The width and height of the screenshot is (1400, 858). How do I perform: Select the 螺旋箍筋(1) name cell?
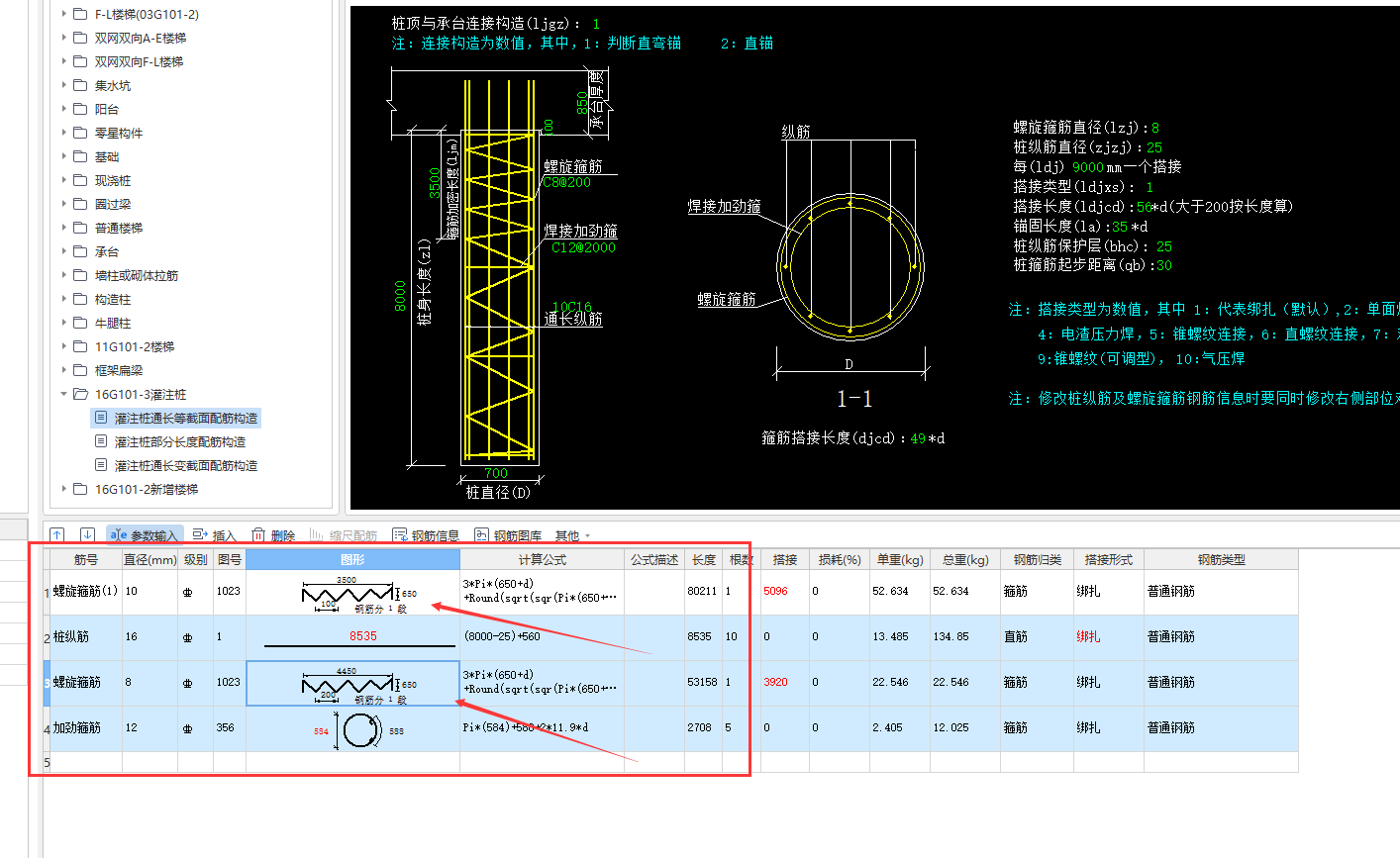(x=86, y=592)
